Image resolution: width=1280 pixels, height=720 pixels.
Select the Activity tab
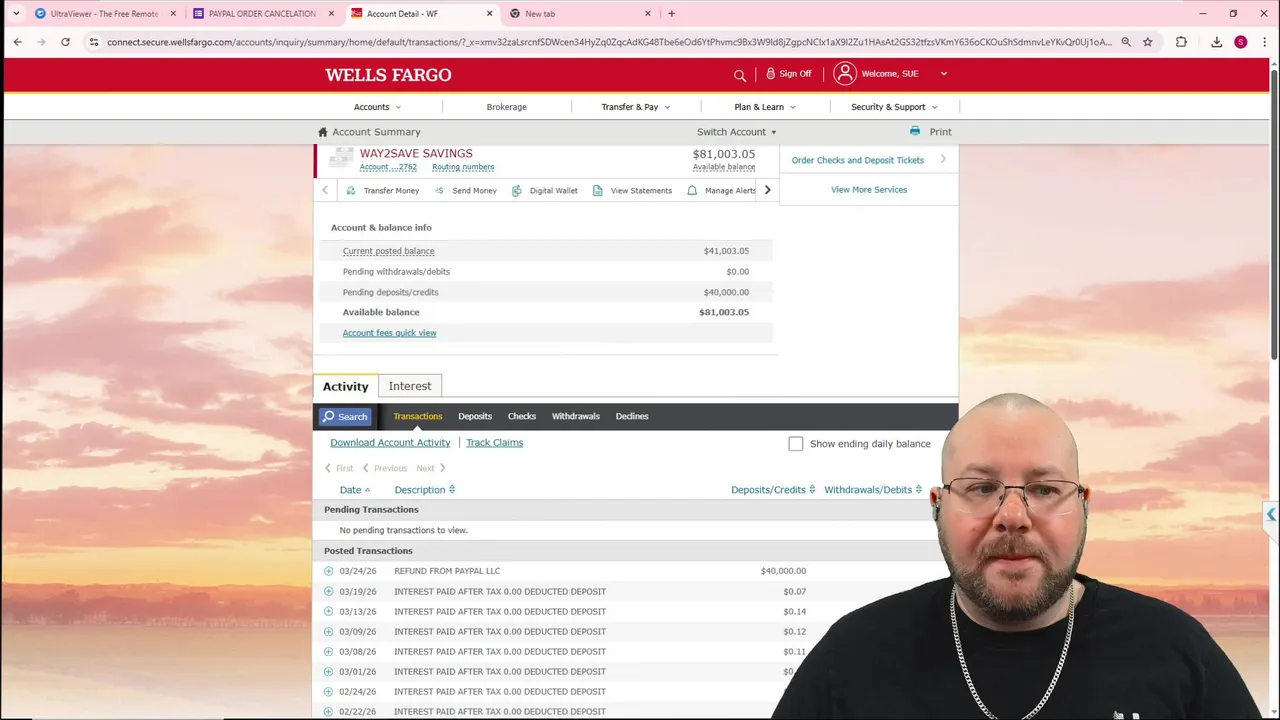coord(345,386)
